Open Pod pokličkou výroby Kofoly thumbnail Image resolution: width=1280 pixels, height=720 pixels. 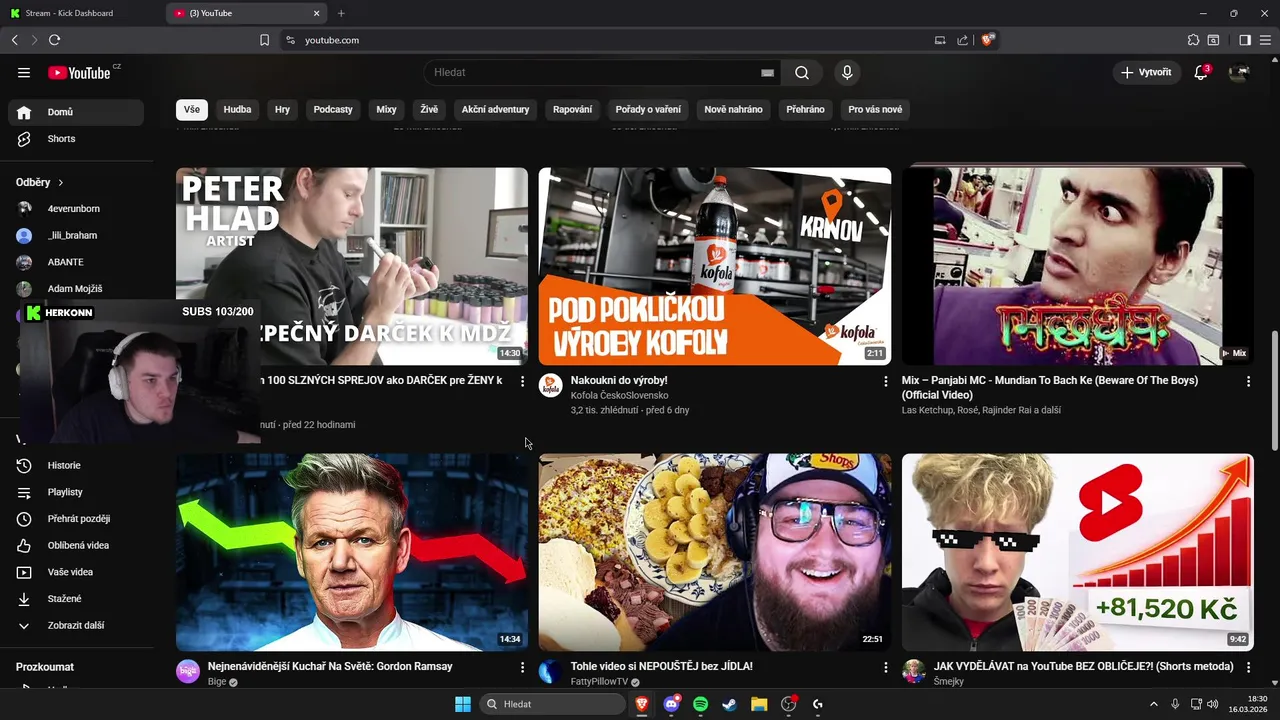point(715,266)
